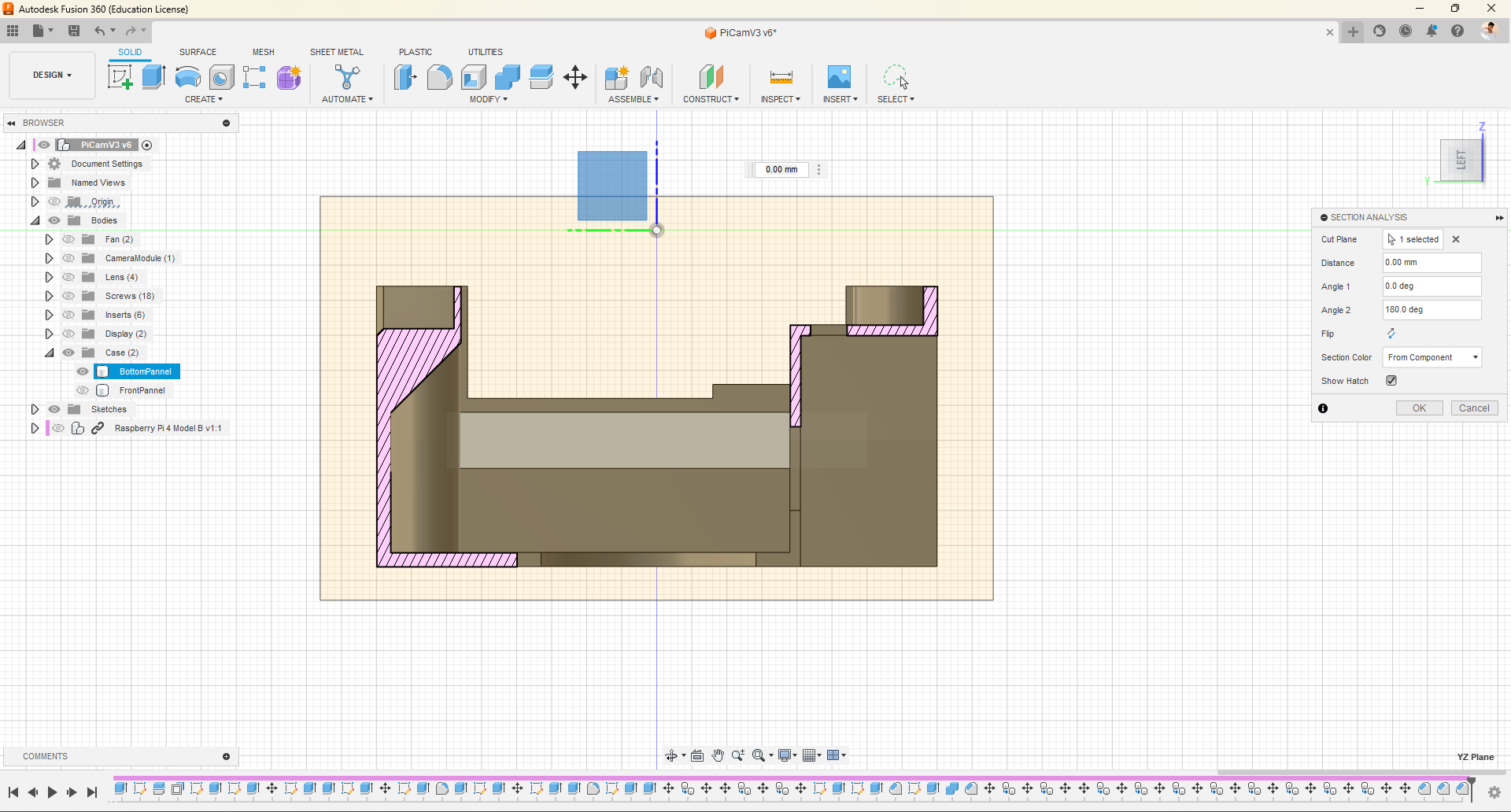Open the ASSEMBLE dropdown menu

(x=634, y=99)
